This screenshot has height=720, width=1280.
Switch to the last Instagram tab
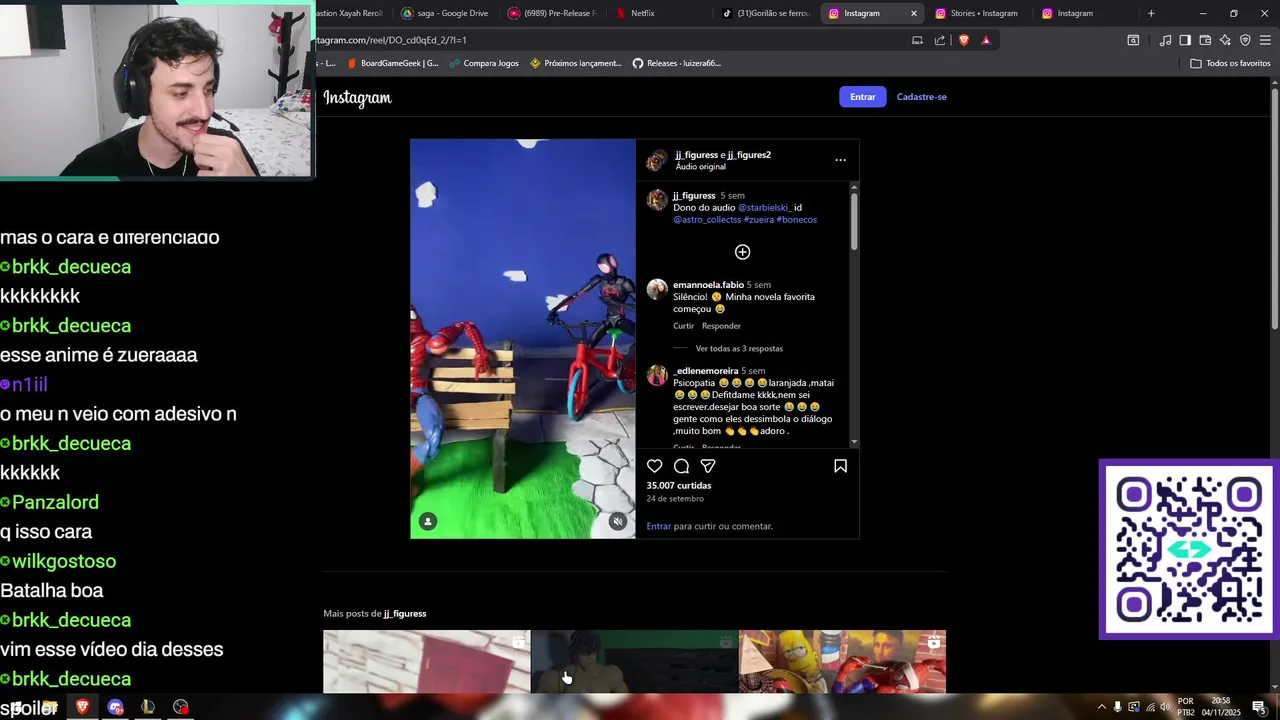1083,13
